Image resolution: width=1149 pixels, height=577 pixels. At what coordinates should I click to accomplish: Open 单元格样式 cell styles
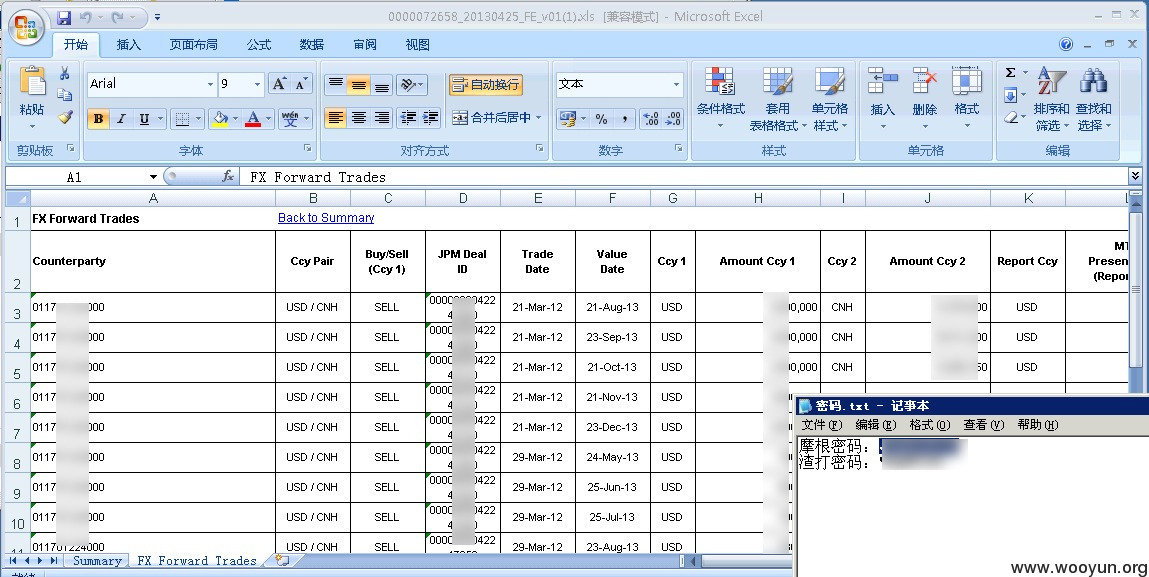point(830,99)
